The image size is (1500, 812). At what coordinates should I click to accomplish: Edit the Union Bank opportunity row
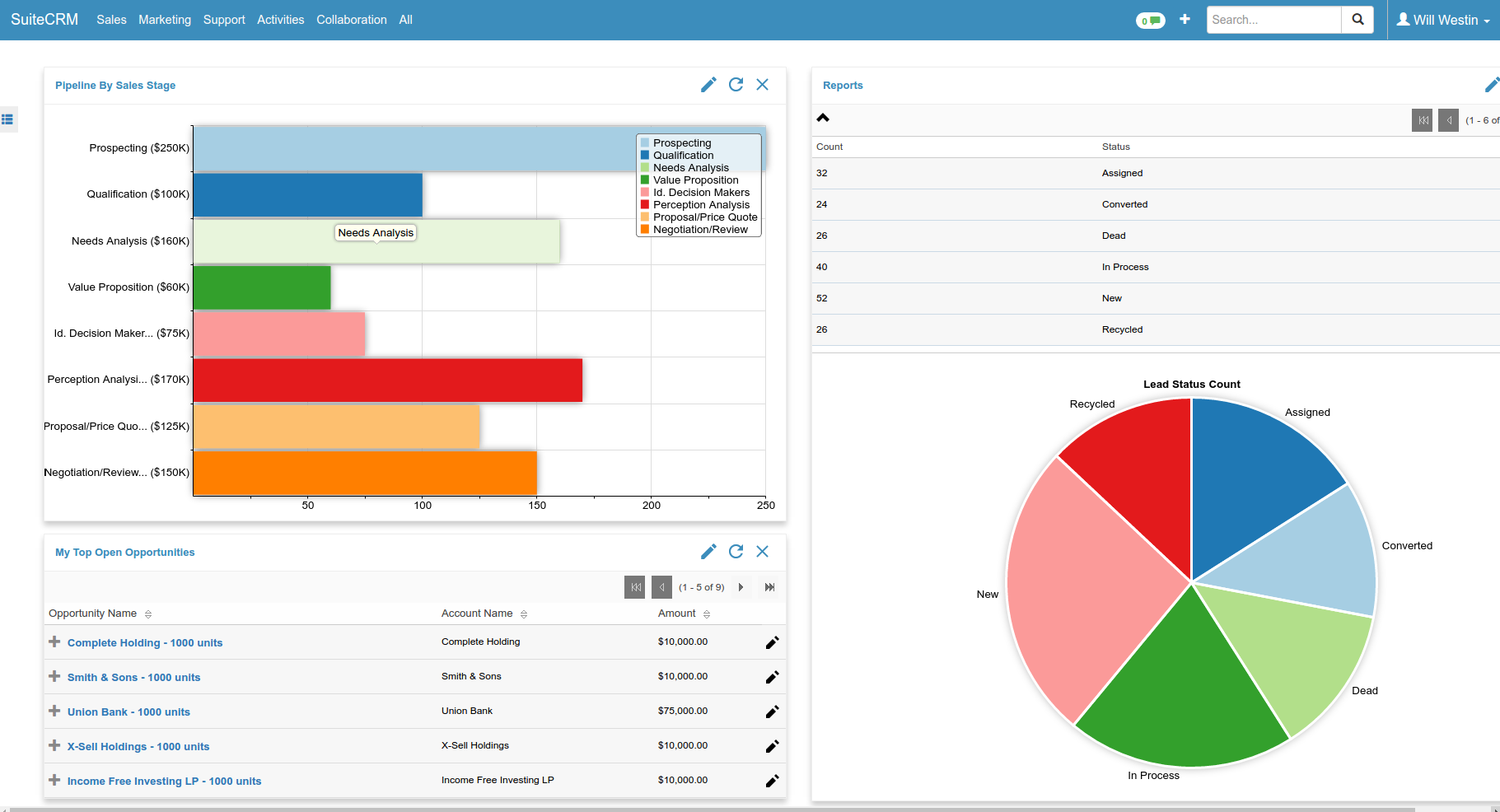(772, 712)
